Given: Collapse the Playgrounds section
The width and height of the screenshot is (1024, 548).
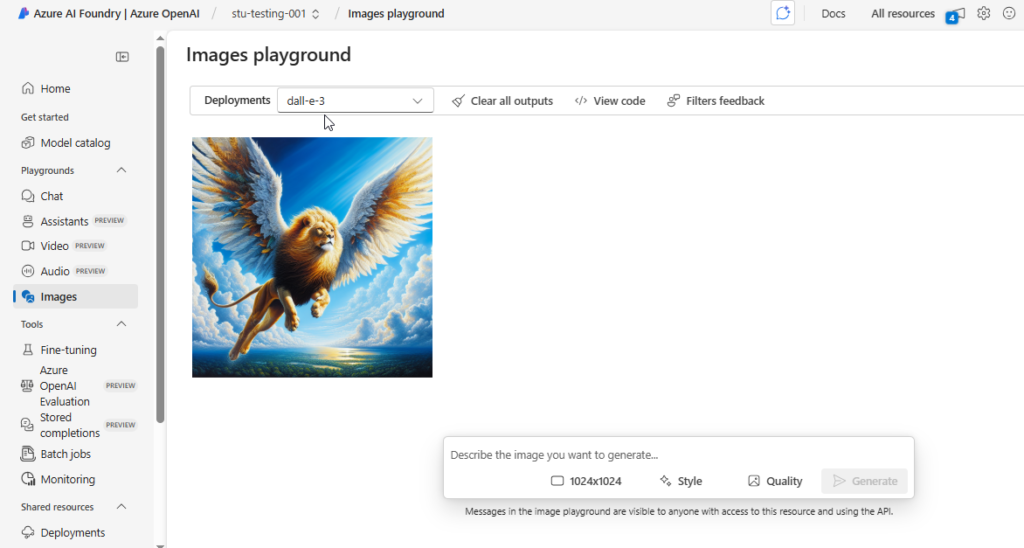Looking at the screenshot, I should (121, 170).
